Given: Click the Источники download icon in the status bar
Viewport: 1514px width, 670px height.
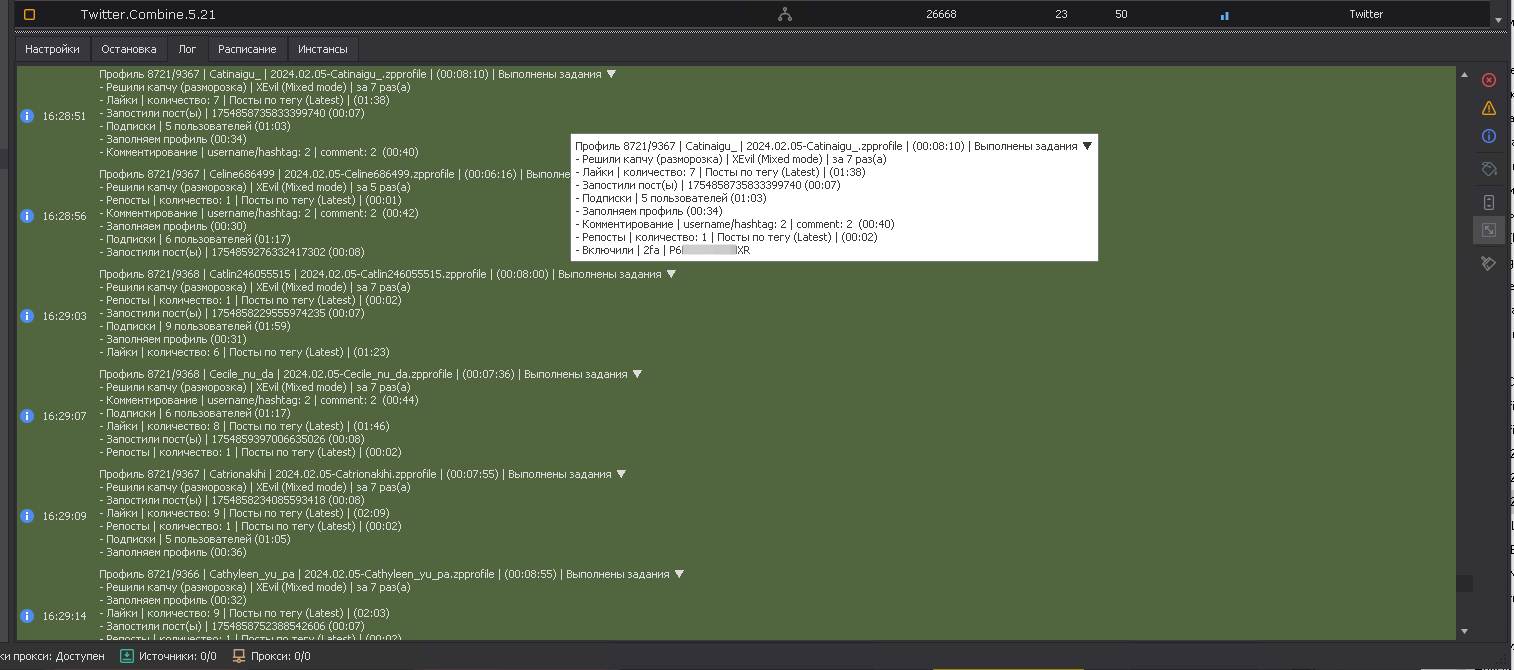Looking at the screenshot, I should click(127, 656).
